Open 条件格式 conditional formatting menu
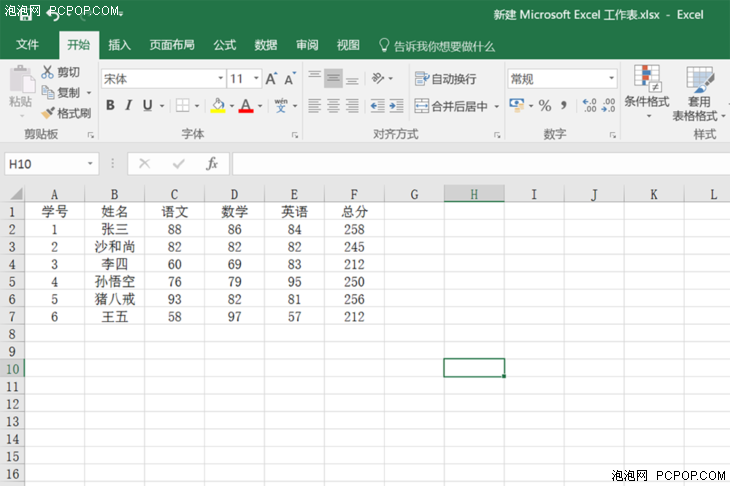730x486 pixels. [x=647, y=91]
